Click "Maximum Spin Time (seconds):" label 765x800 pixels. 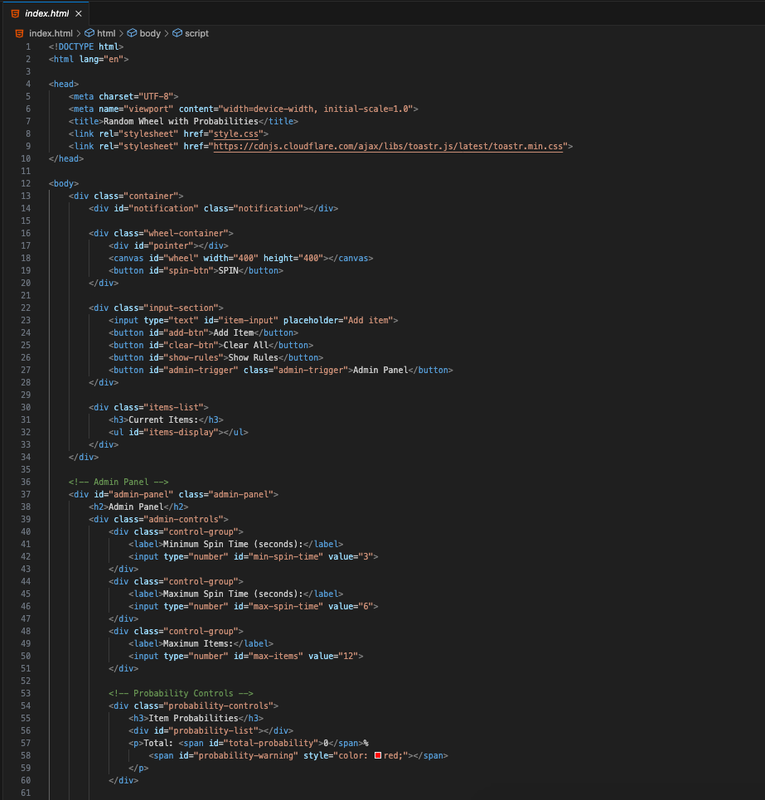(x=233, y=594)
